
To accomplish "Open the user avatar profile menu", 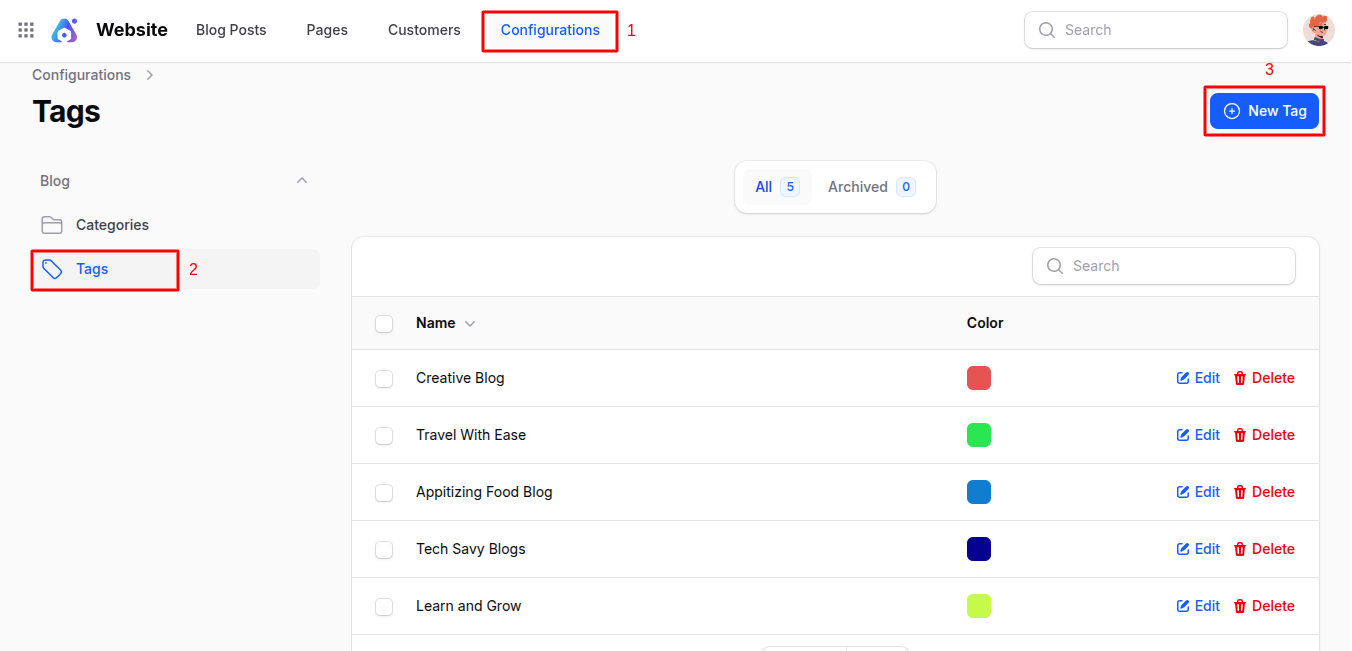I will [x=1318, y=30].
